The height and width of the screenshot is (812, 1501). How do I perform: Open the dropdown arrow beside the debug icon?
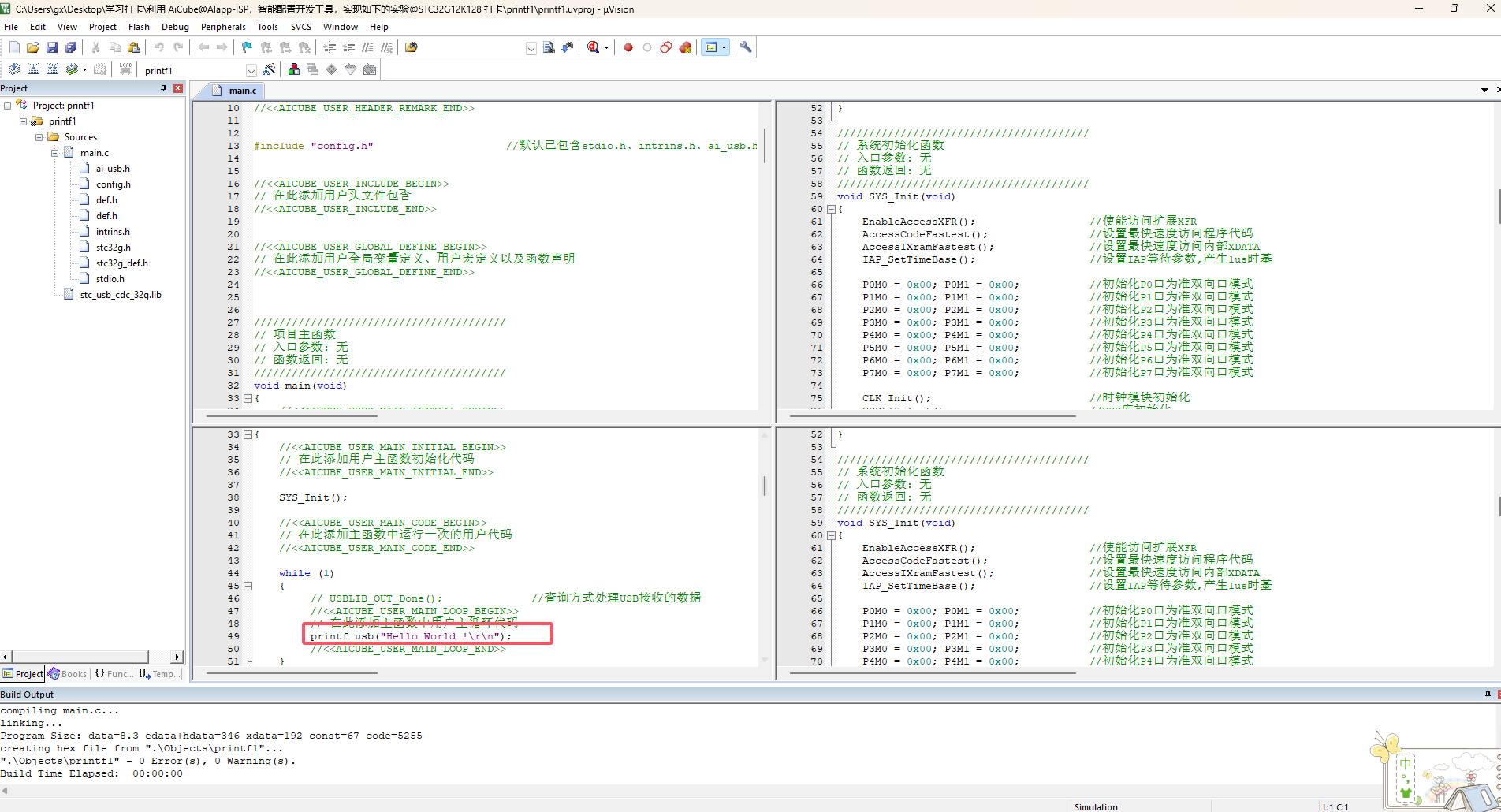(606, 47)
